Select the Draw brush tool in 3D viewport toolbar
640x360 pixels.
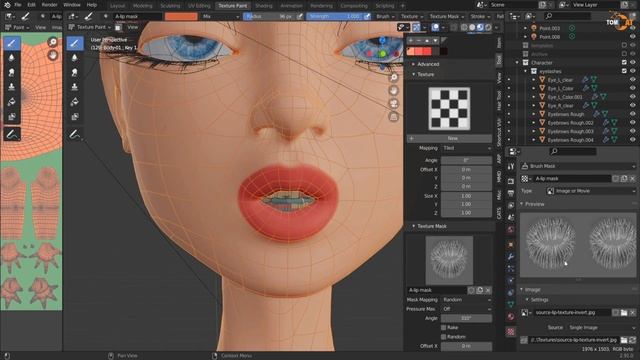pyautogui.click(x=75, y=43)
